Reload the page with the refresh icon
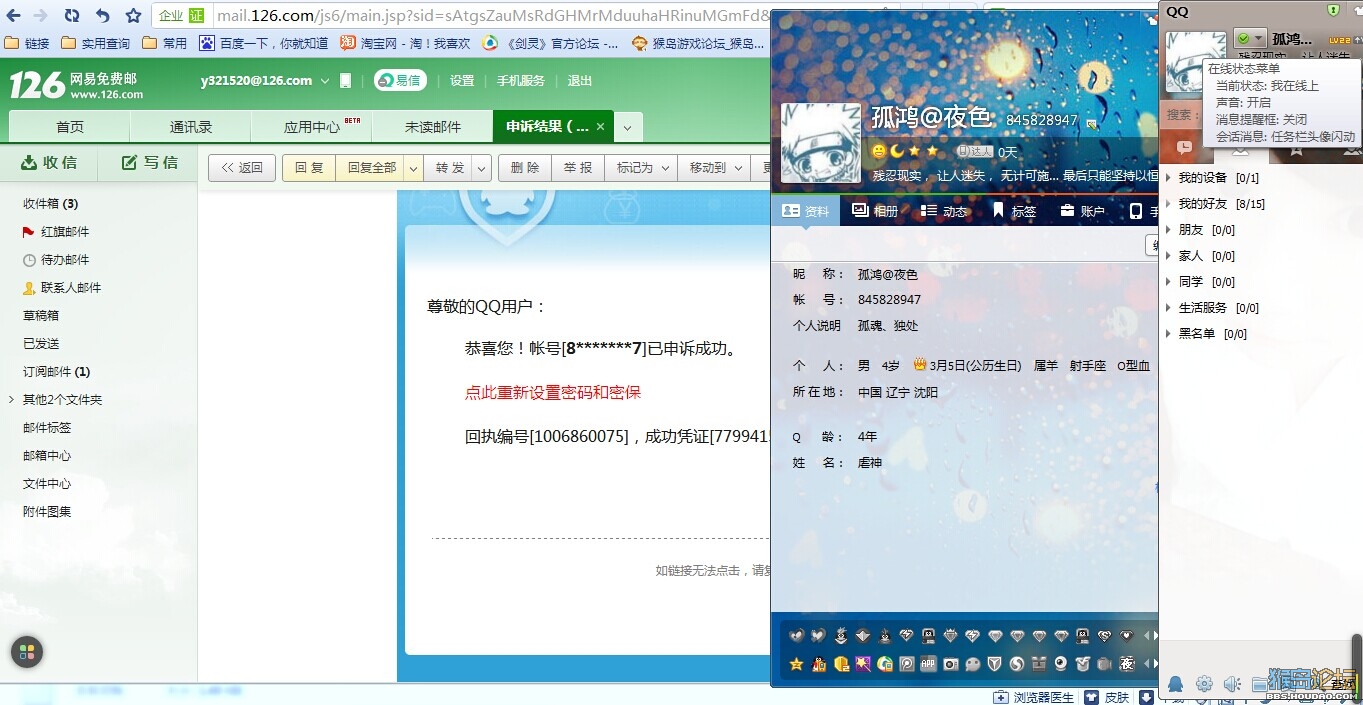Screen dimensions: 1363x705 pos(72,15)
